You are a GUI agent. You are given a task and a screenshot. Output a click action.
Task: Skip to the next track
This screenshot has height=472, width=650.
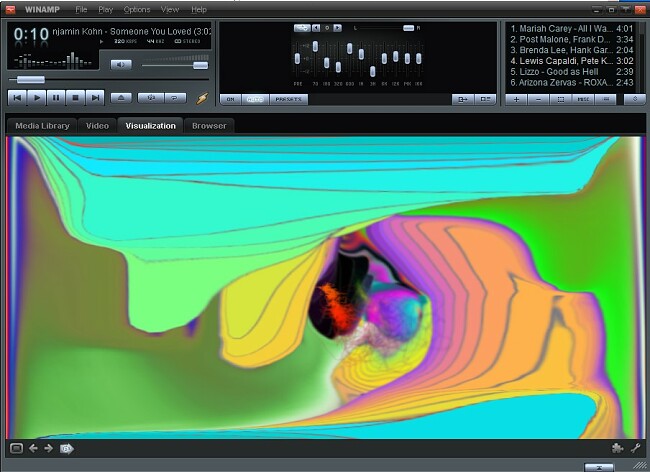(x=95, y=98)
